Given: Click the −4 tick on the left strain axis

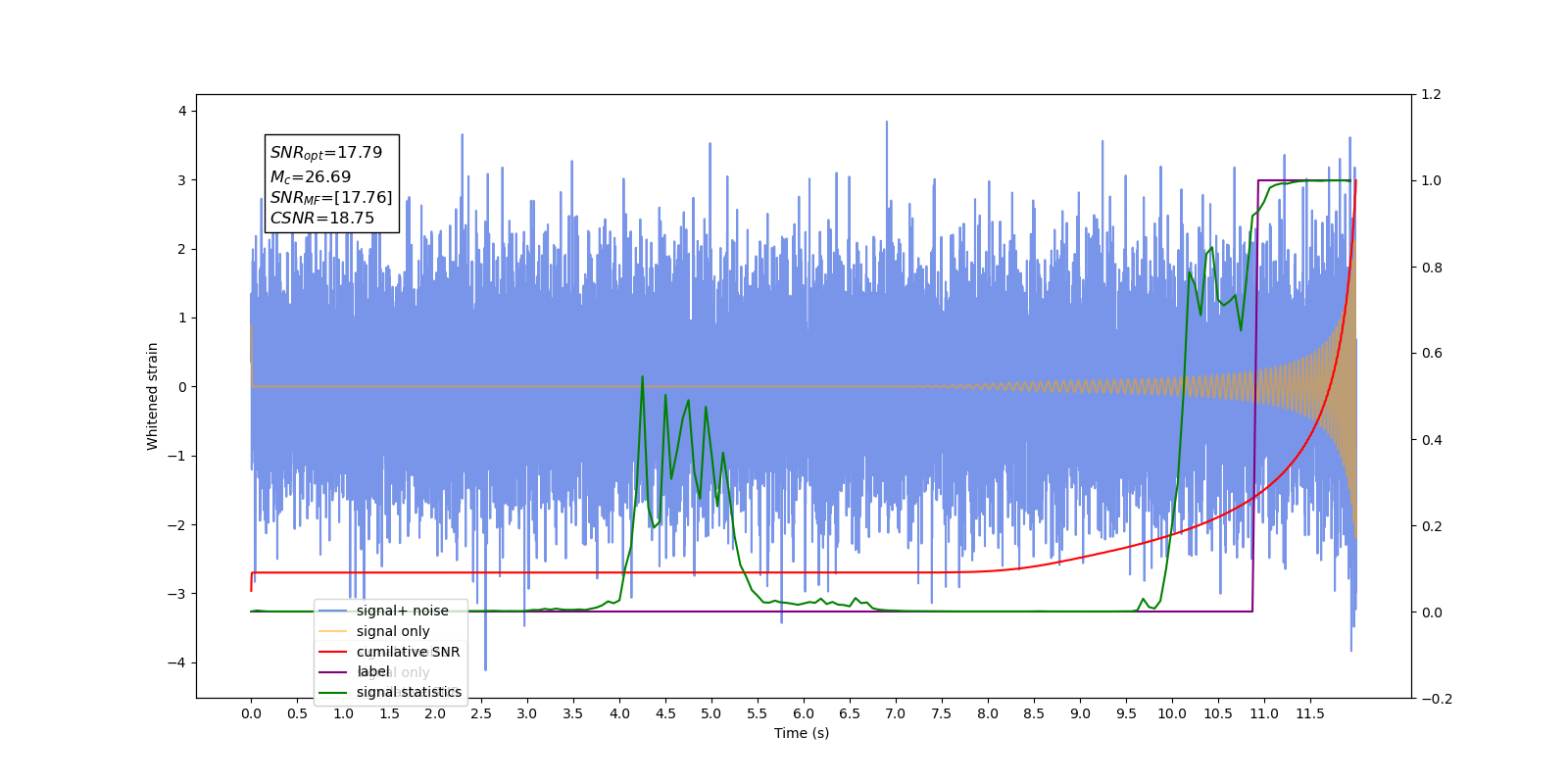Looking at the screenshot, I should click(176, 663).
